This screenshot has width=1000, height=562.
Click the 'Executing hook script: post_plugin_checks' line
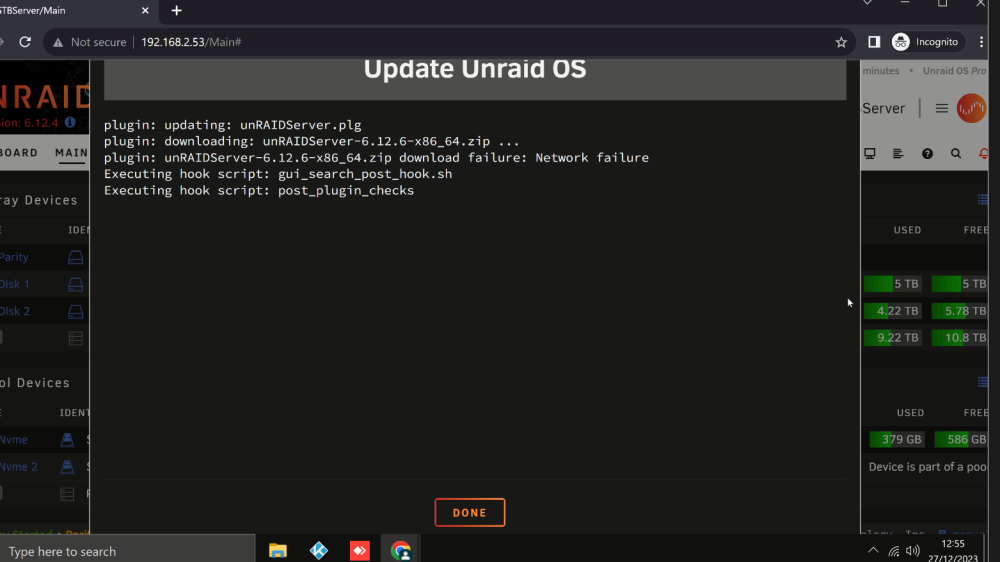click(x=259, y=190)
